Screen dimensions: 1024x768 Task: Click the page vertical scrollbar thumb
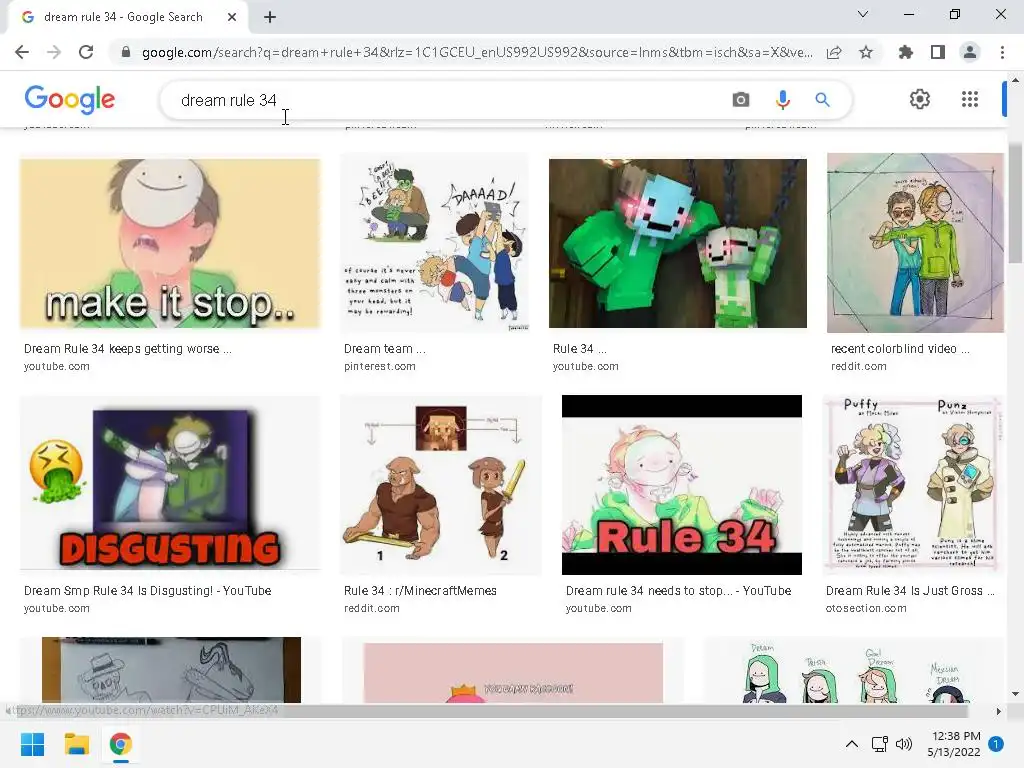click(1015, 202)
